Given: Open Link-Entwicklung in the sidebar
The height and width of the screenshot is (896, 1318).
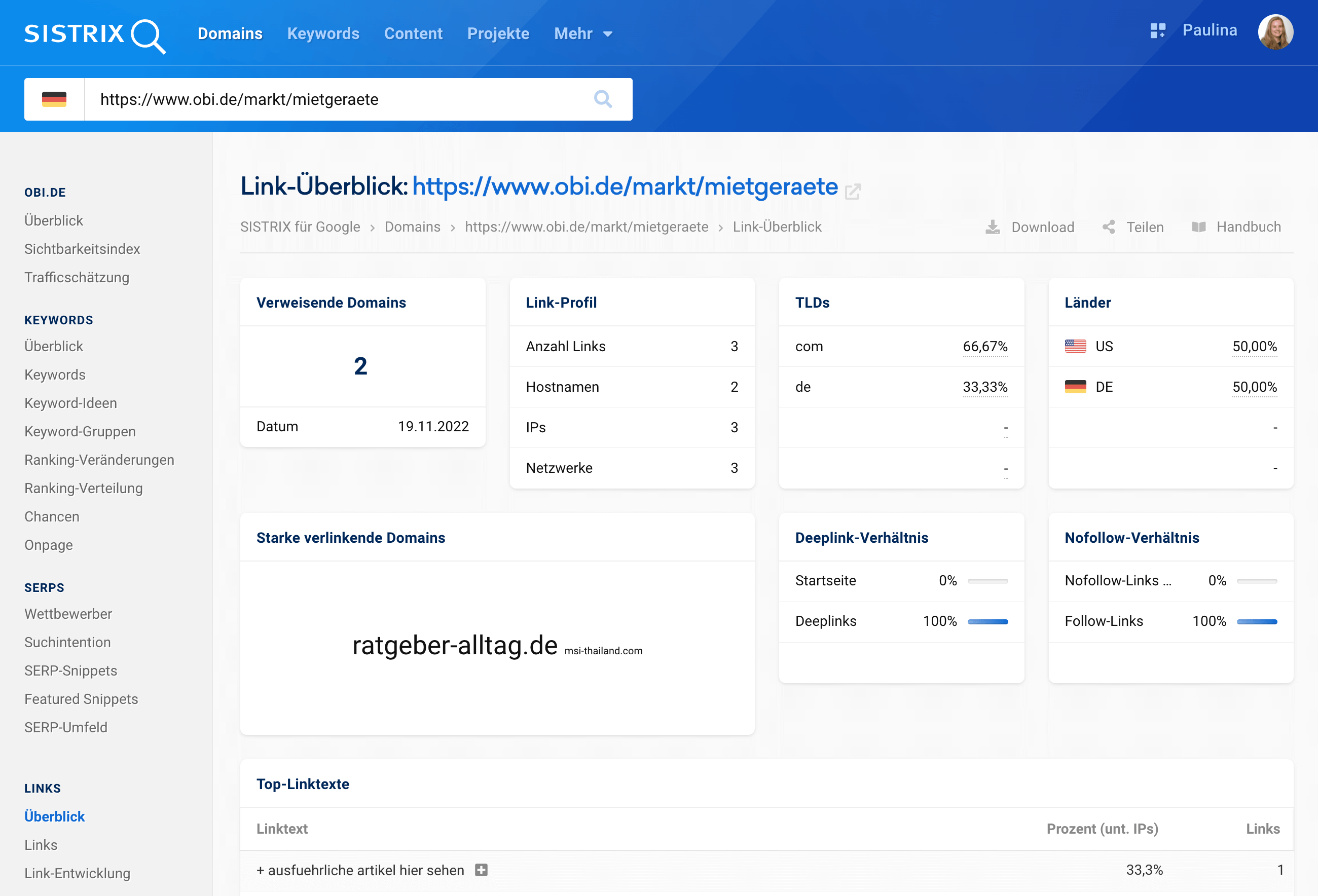Looking at the screenshot, I should click(77, 873).
